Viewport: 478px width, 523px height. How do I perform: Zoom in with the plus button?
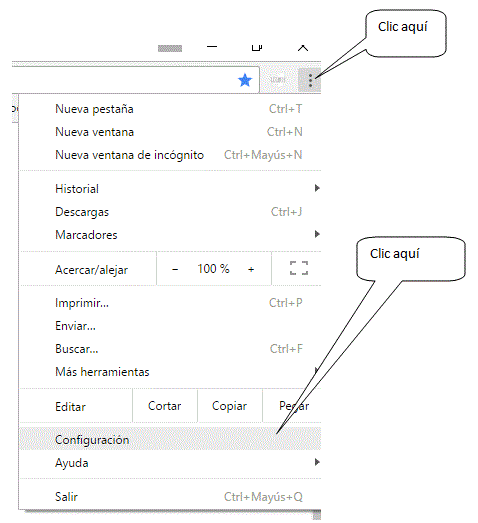251,269
